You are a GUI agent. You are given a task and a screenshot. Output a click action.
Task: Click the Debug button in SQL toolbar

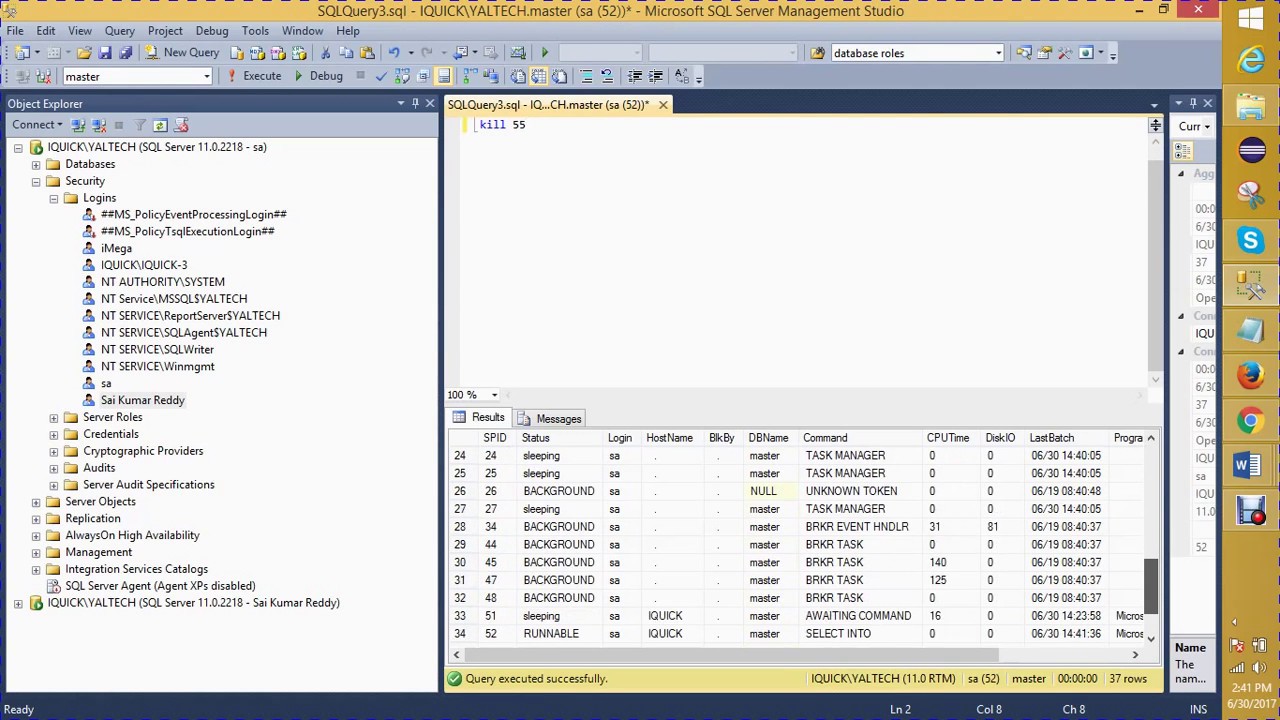coord(317,76)
